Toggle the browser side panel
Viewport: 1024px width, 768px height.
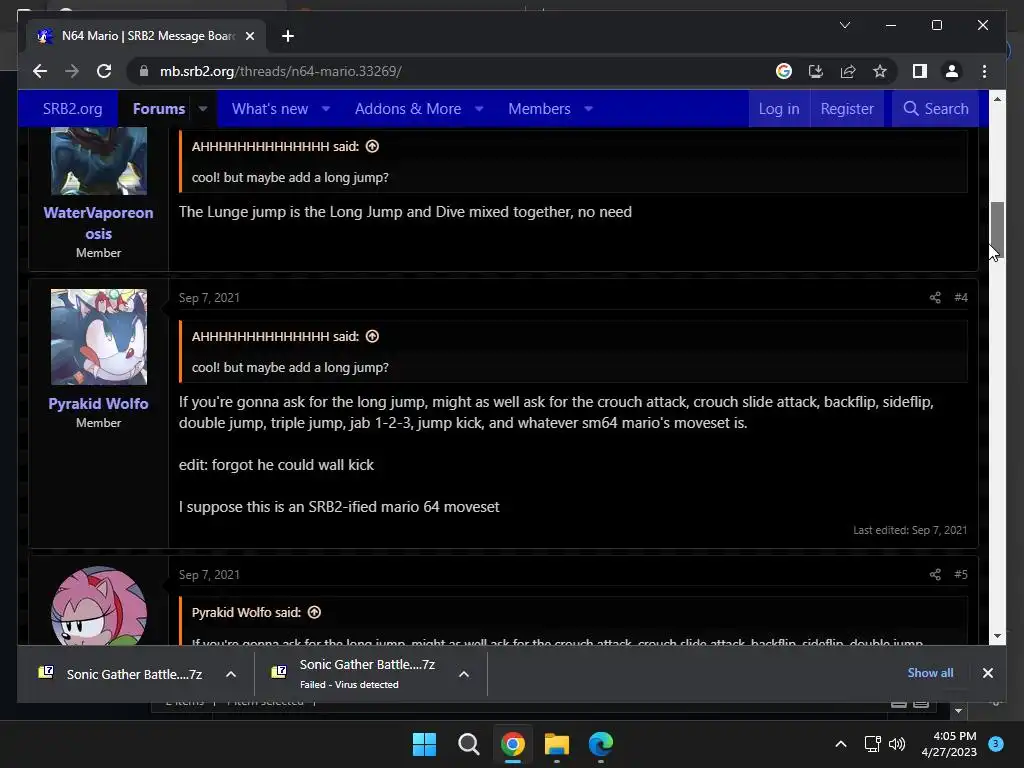pos(920,71)
